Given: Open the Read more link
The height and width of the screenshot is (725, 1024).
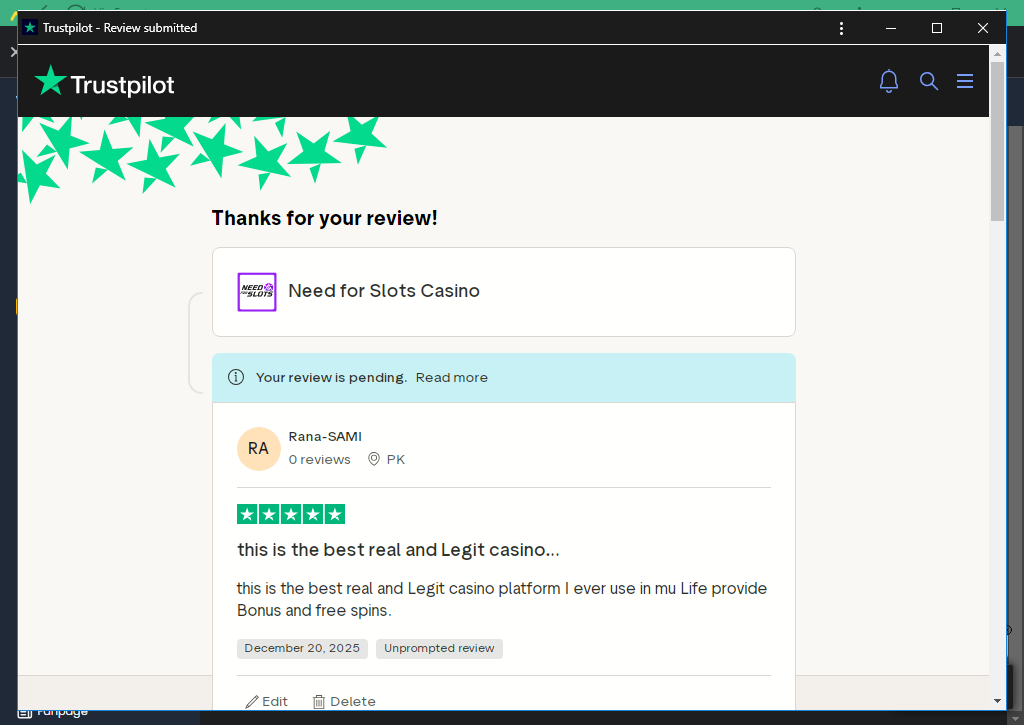Looking at the screenshot, I should [451, 378].
